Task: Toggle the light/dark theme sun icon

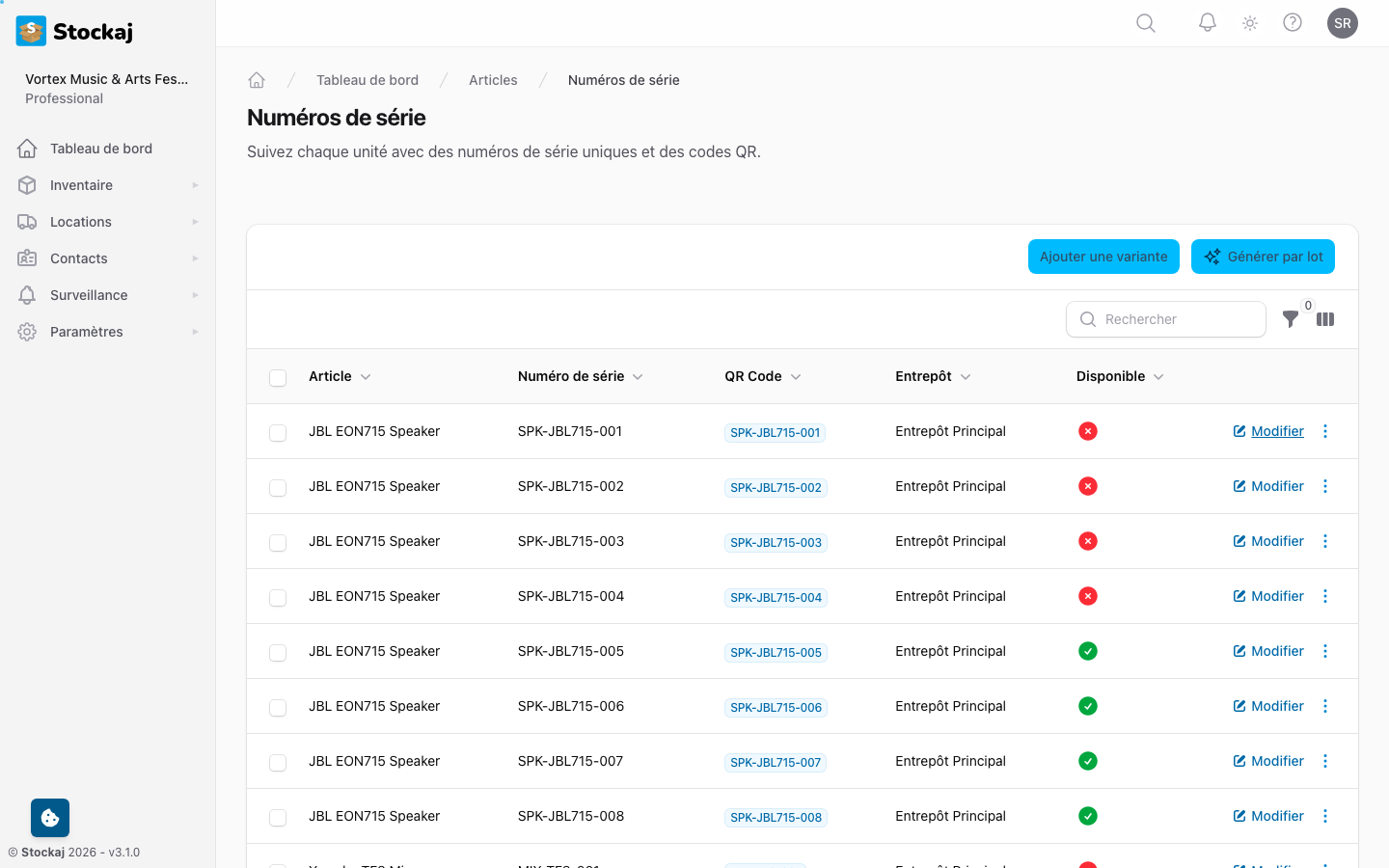Action: (x=1250, y=23)
